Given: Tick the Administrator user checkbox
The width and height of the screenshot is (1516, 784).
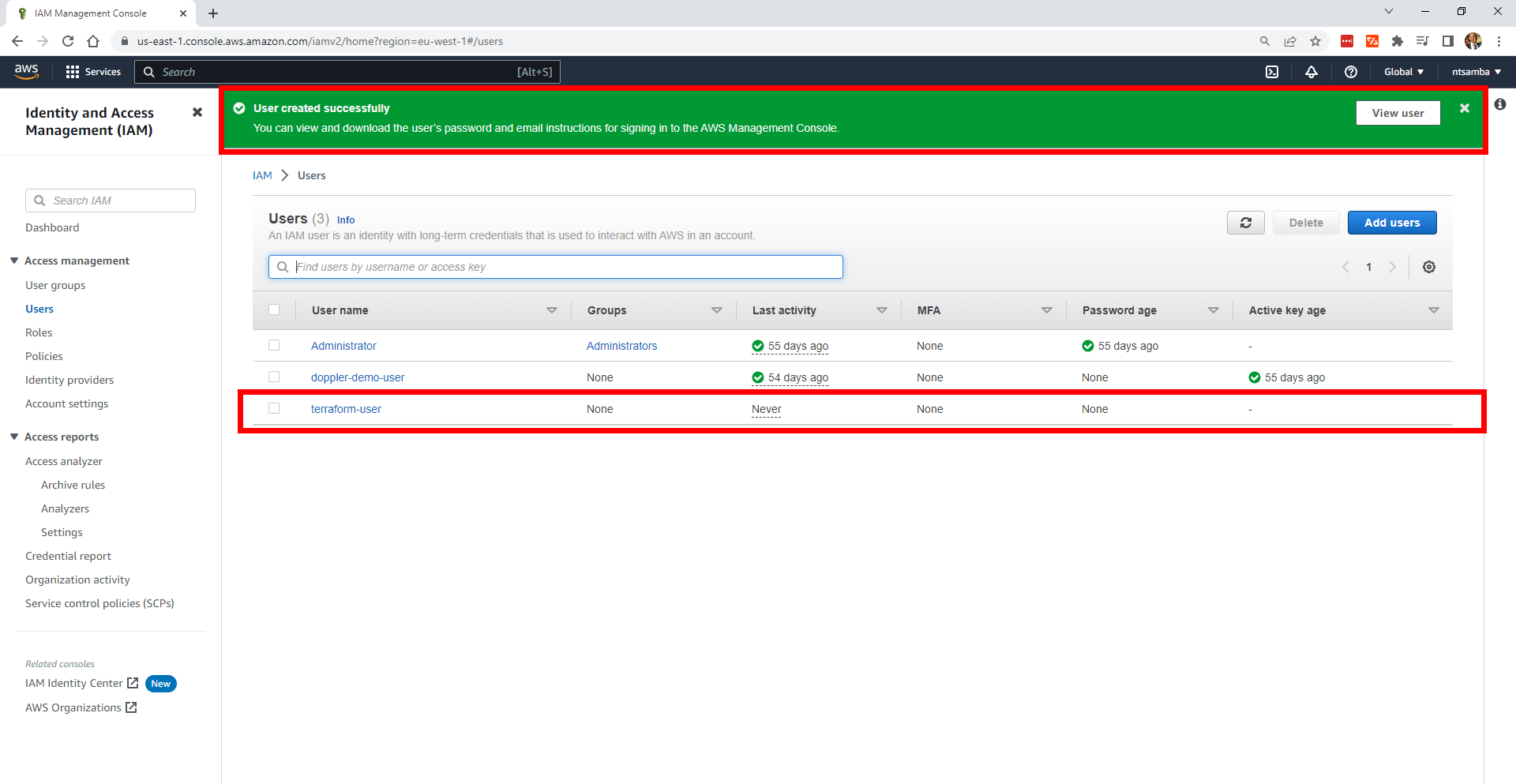Looking at the screenshot, I should (274, 345).
